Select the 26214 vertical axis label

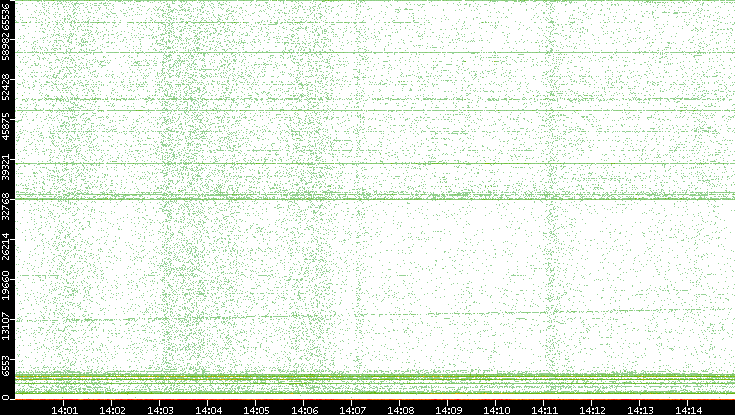click(x=5, y=246)
